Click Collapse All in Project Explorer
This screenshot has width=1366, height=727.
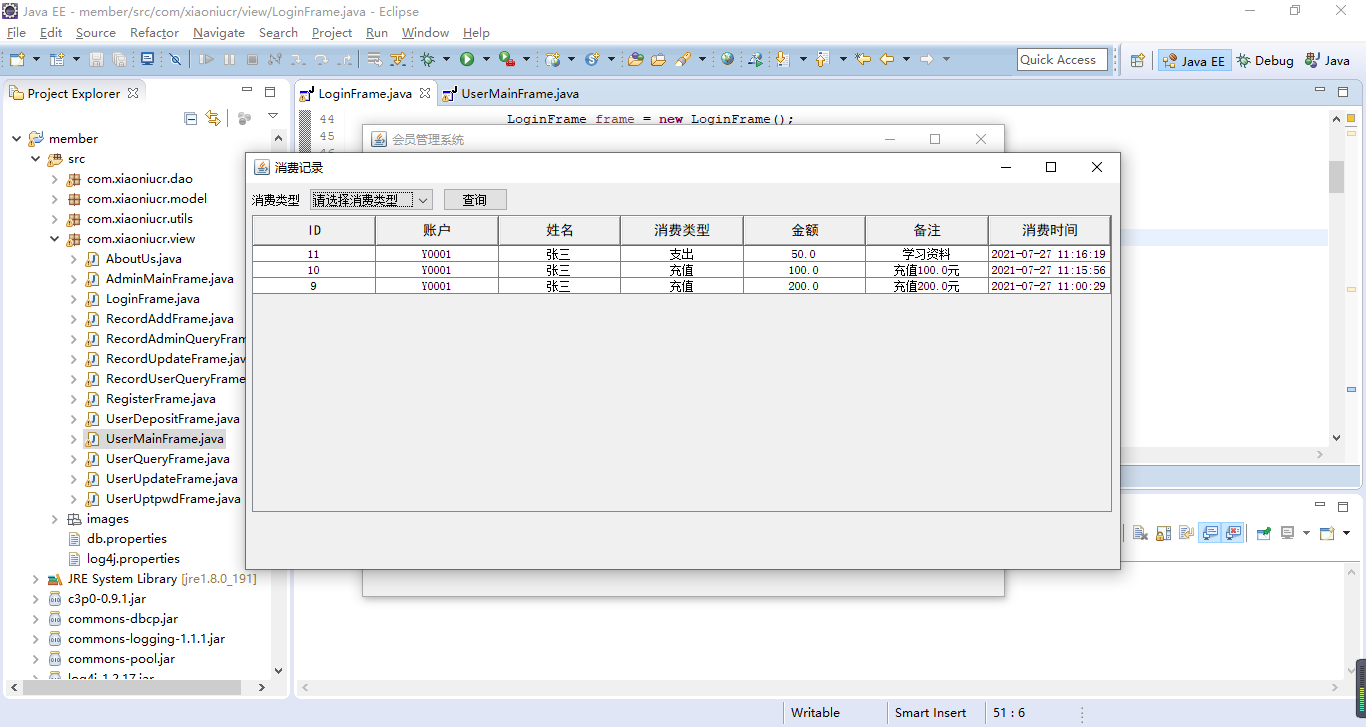tap(191, 118)
